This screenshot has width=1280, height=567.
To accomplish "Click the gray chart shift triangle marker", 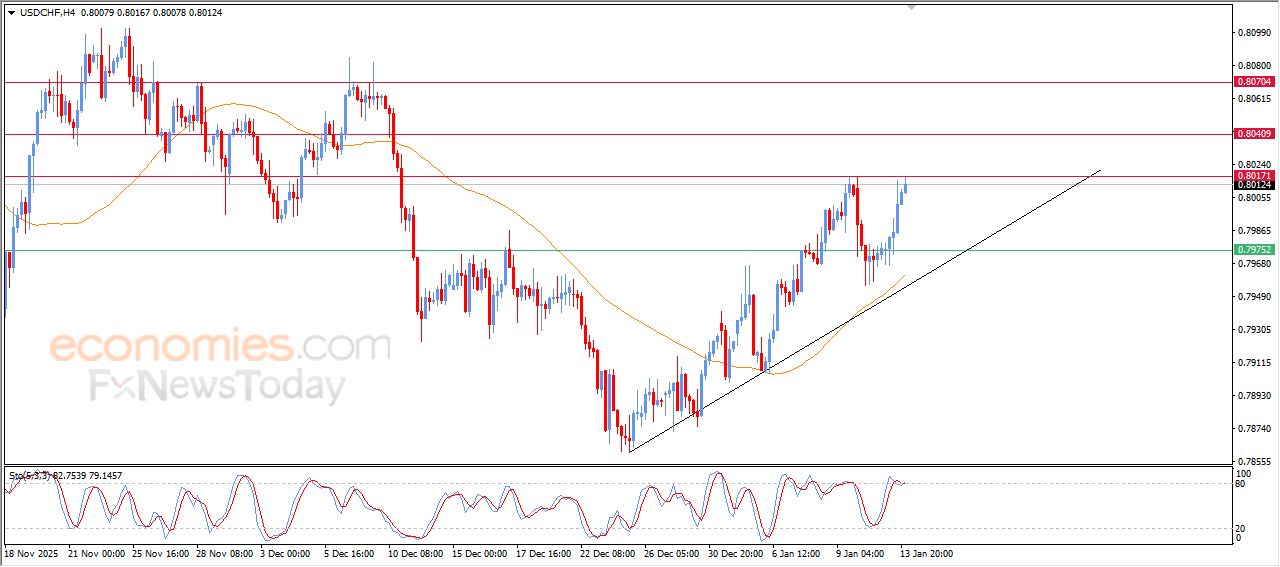I will (x=910, y=6).
